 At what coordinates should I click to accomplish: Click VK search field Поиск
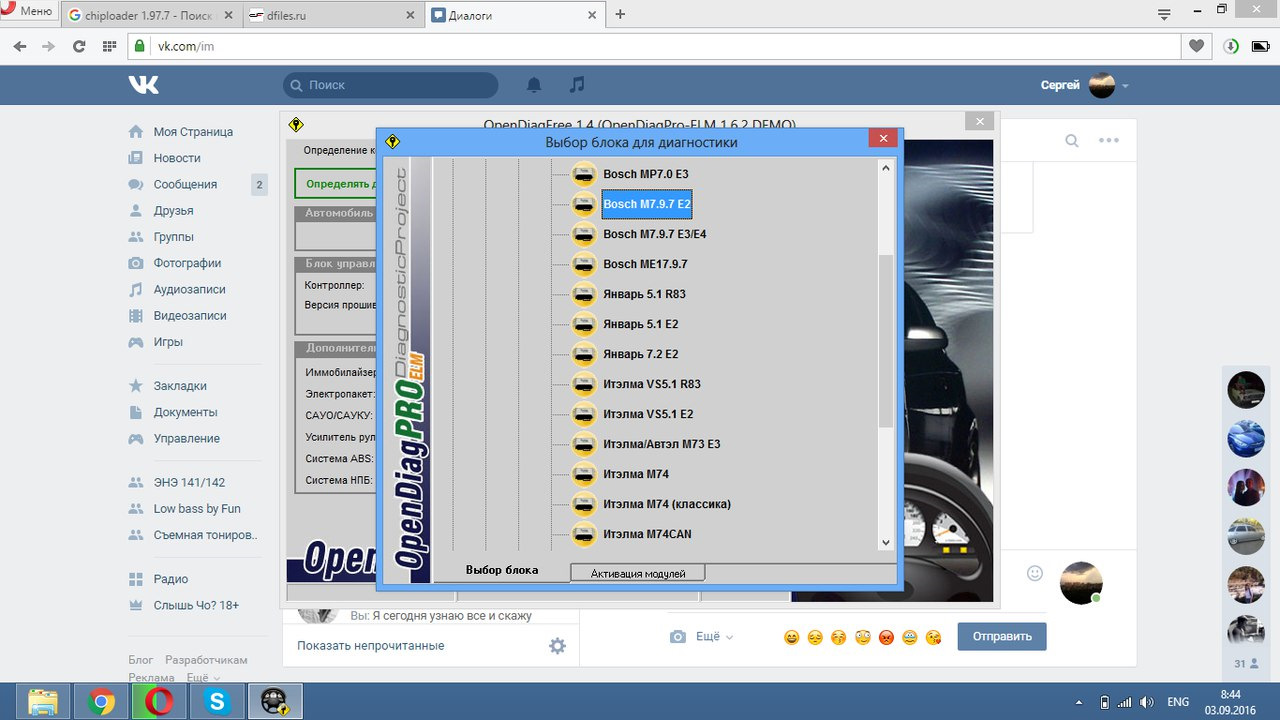point(391,85)
